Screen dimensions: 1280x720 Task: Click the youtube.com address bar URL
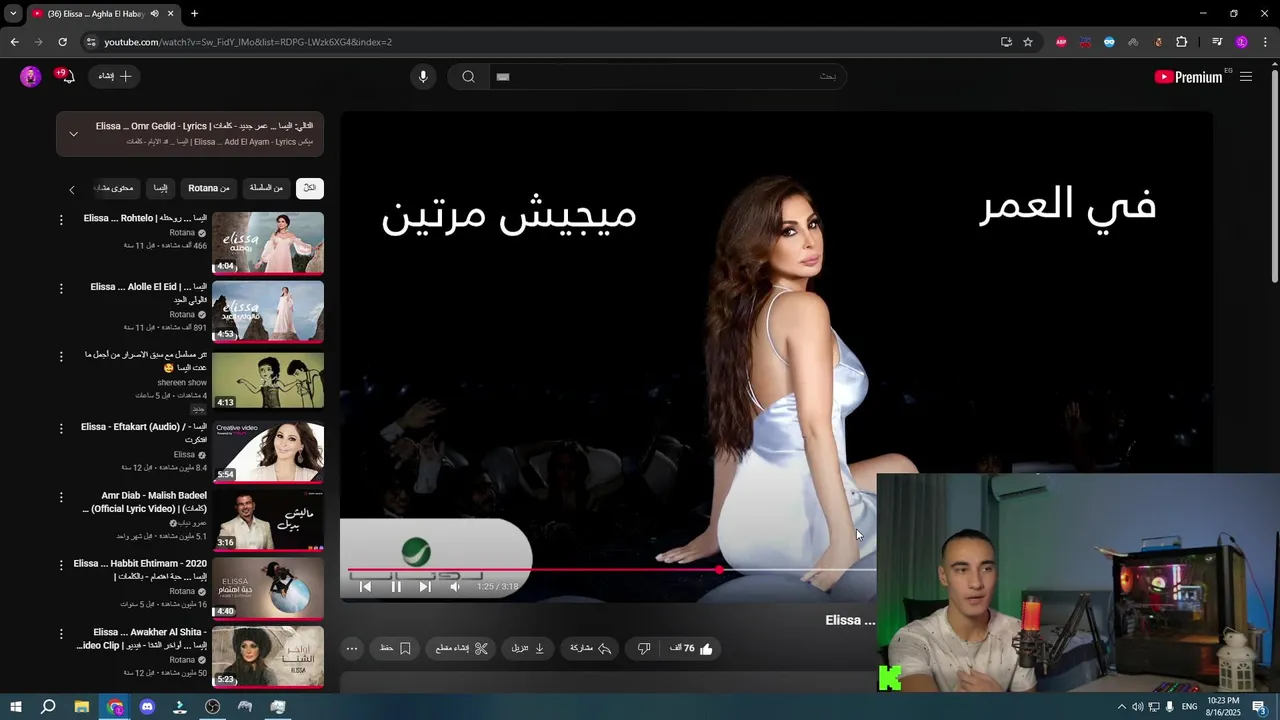coord(248,42)
